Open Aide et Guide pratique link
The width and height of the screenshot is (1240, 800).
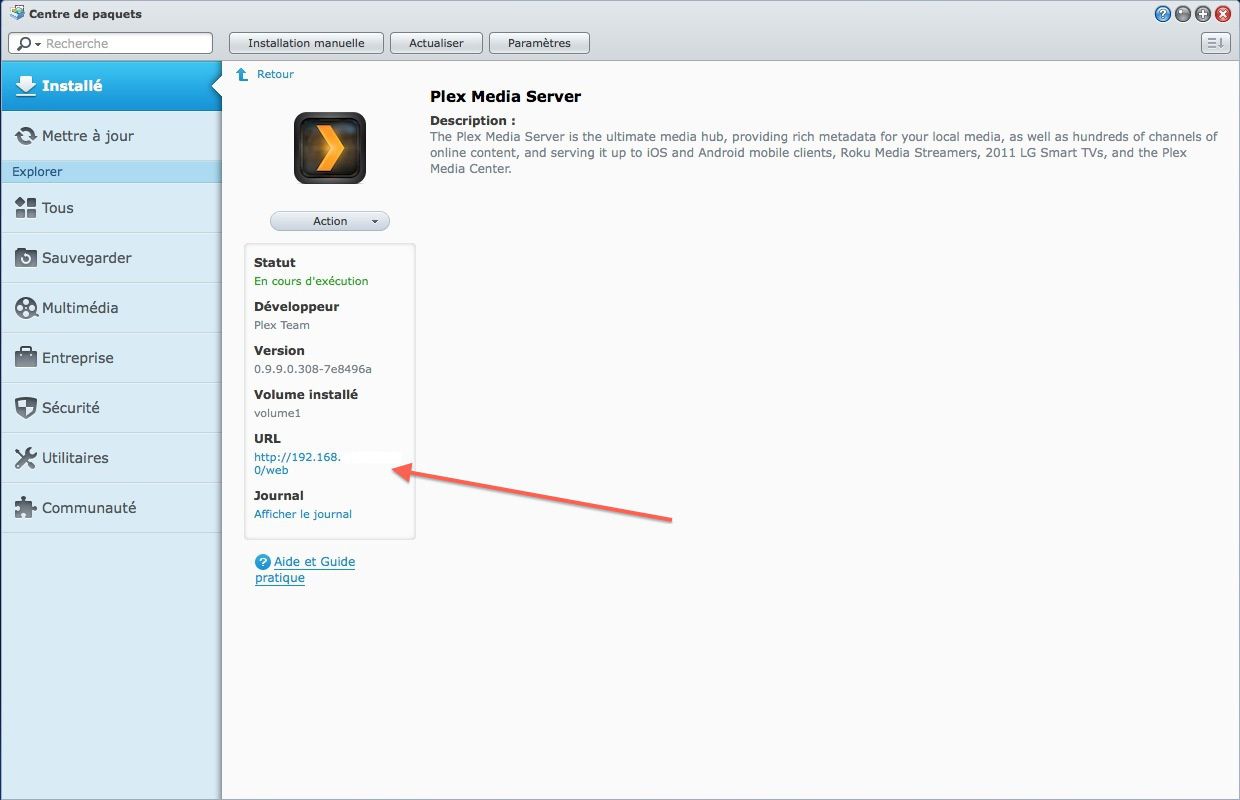pyautogui.click(x=305, y=570)
